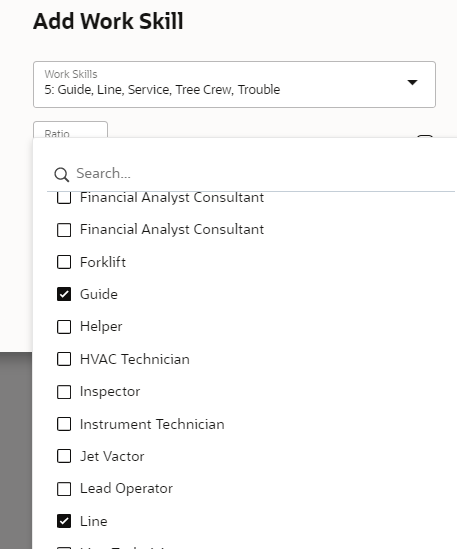
Task: Click the search magnifier icon
Action: [x=62, y=174]
